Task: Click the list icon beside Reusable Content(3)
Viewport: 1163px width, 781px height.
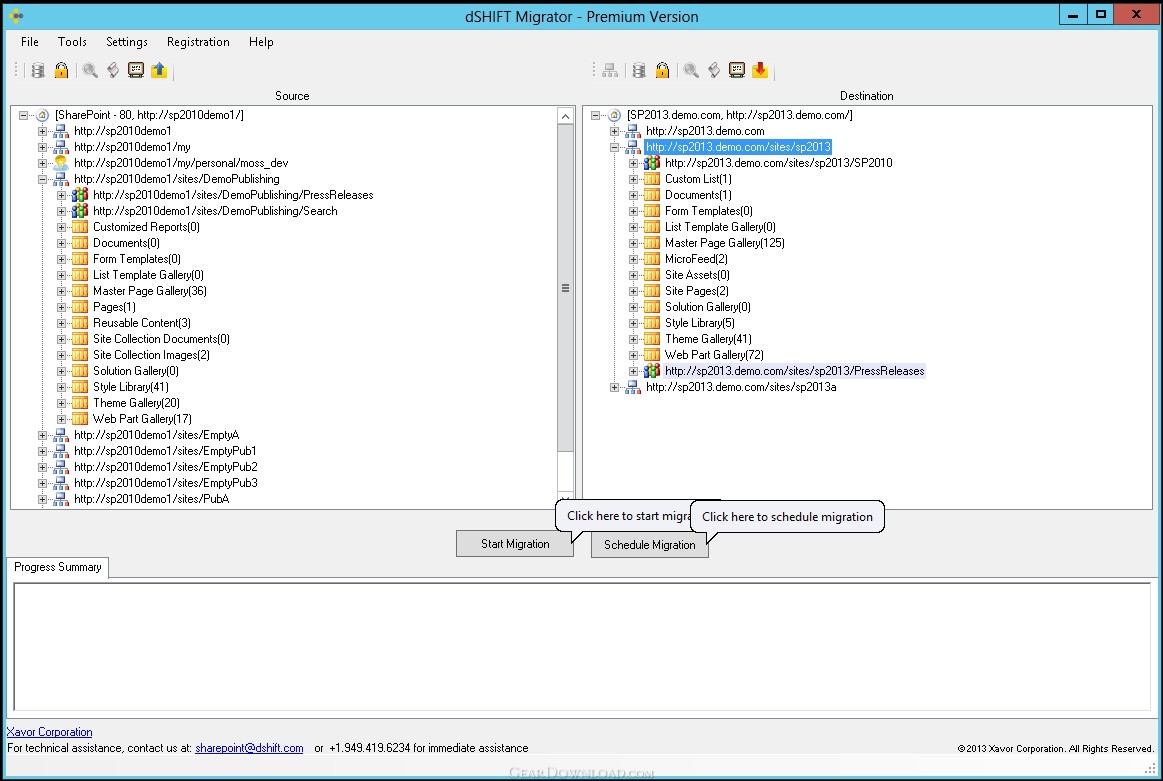Action: tap(80, 323)
